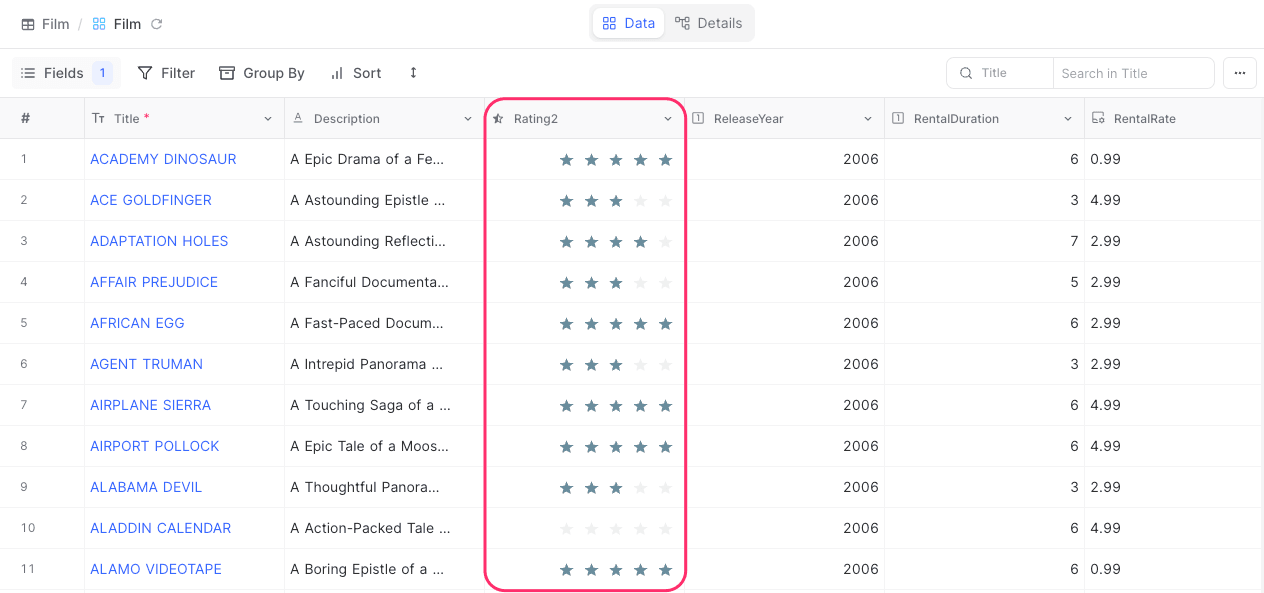Expand the ReleaseYear column menu chevron
Image resolution: width=1264 pixels, height=593 pixels.
[x=868, y=119]
